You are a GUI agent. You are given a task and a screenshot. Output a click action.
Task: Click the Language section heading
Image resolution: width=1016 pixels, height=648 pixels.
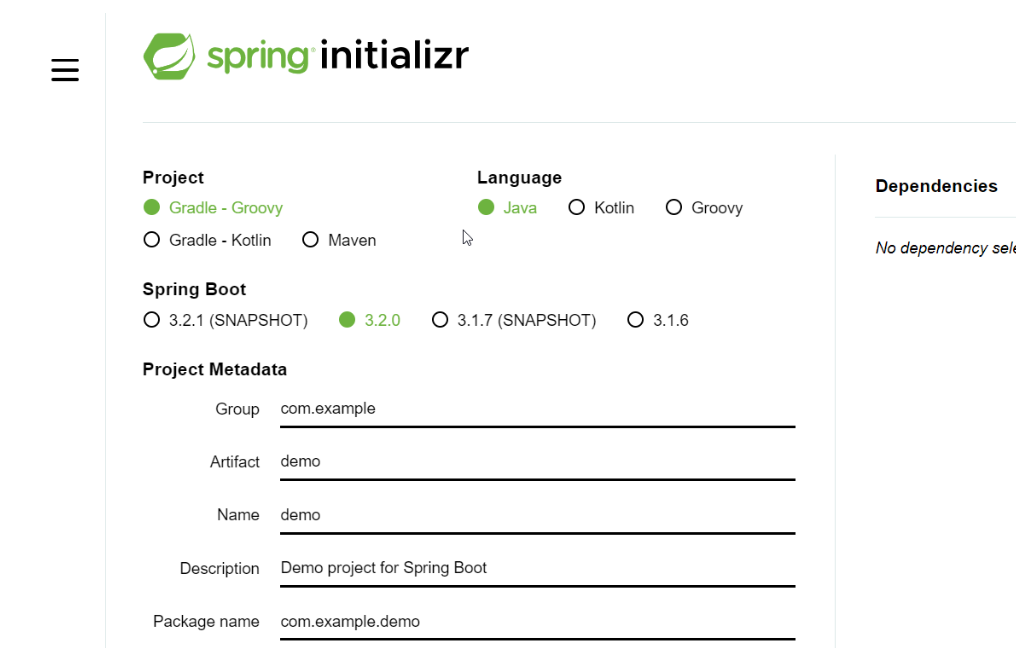tap(520, 178)
